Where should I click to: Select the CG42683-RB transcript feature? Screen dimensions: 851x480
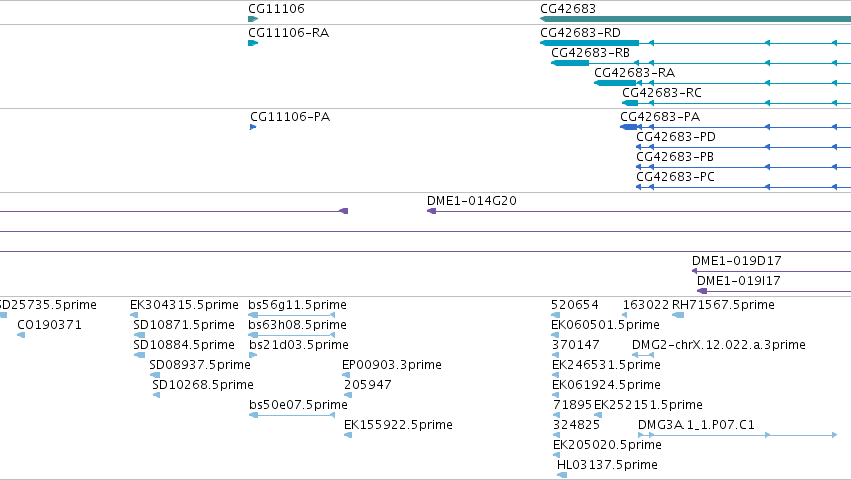click(701, 63)
